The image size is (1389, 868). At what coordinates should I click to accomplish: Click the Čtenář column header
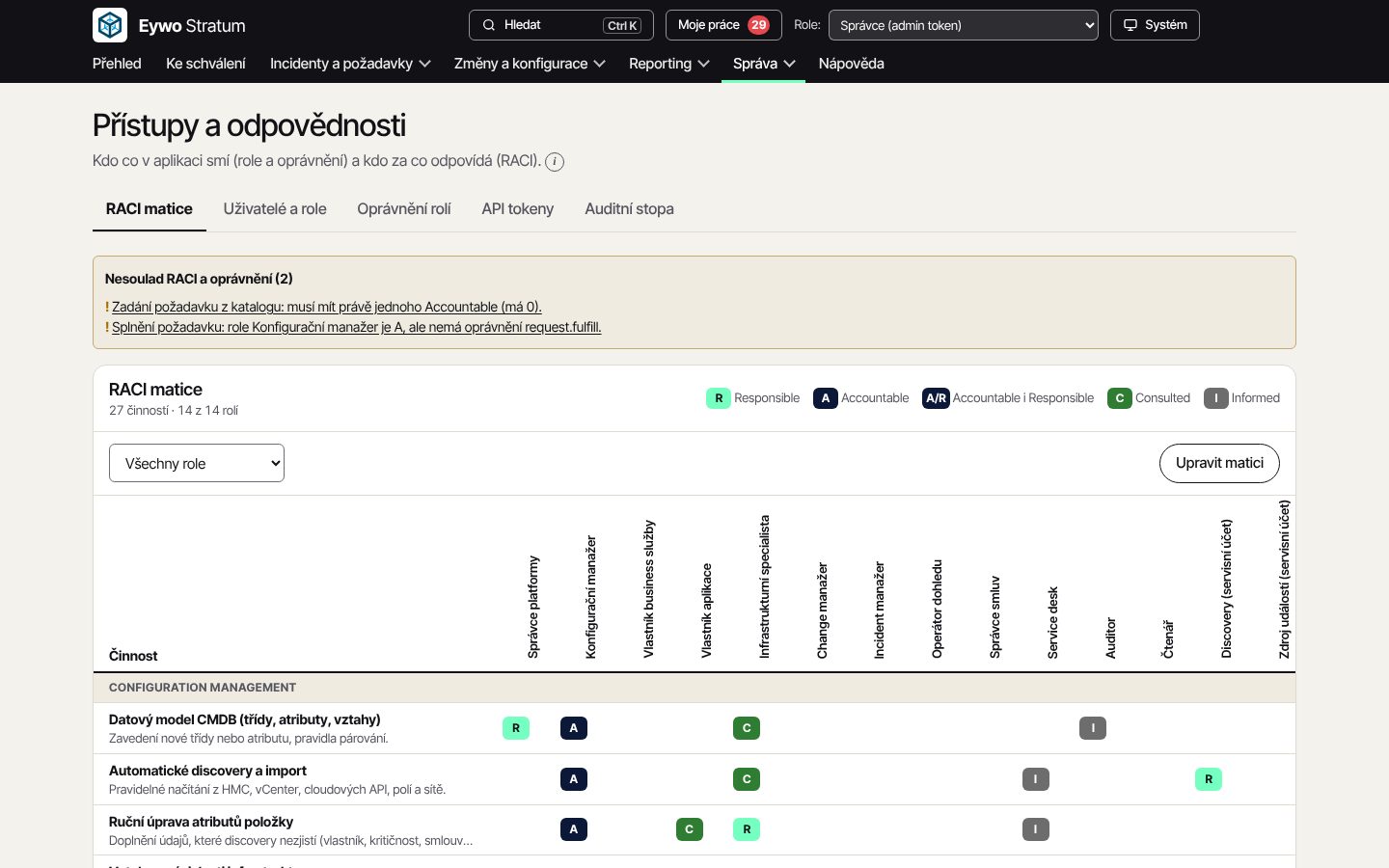[1168, 639]
